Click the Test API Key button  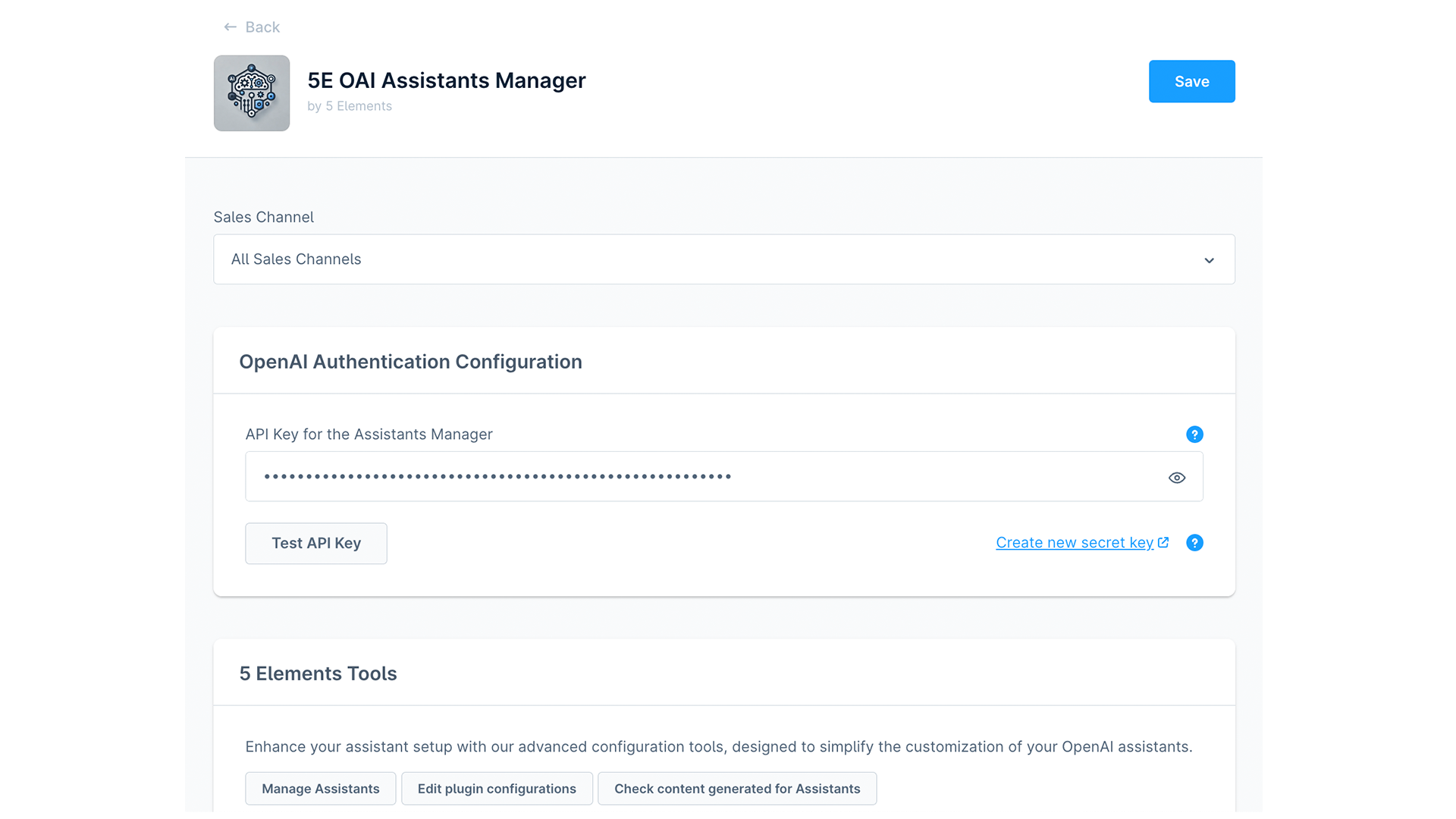[316, 543]
